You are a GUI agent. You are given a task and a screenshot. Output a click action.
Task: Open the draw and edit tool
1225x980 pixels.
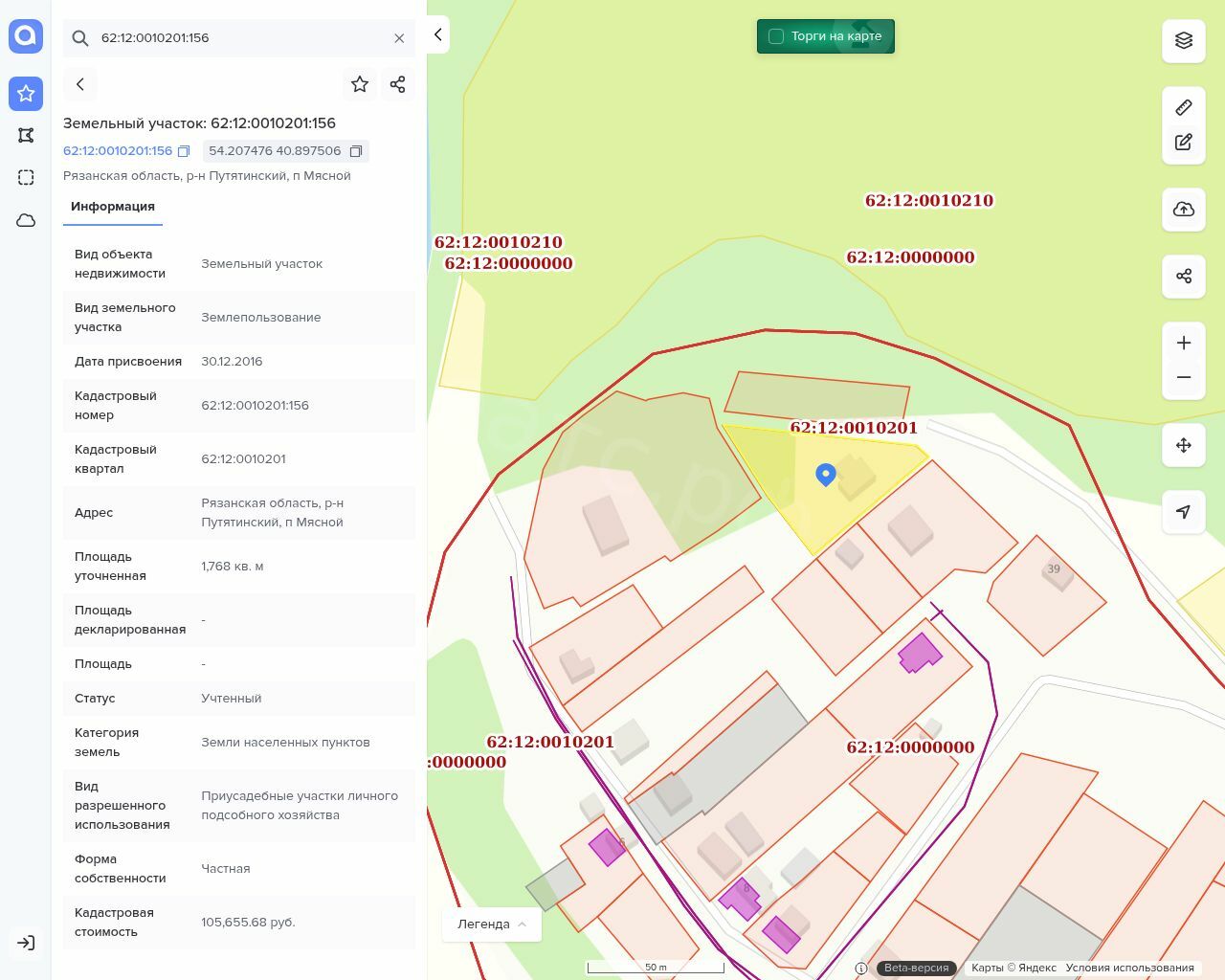coord(1184,142)
